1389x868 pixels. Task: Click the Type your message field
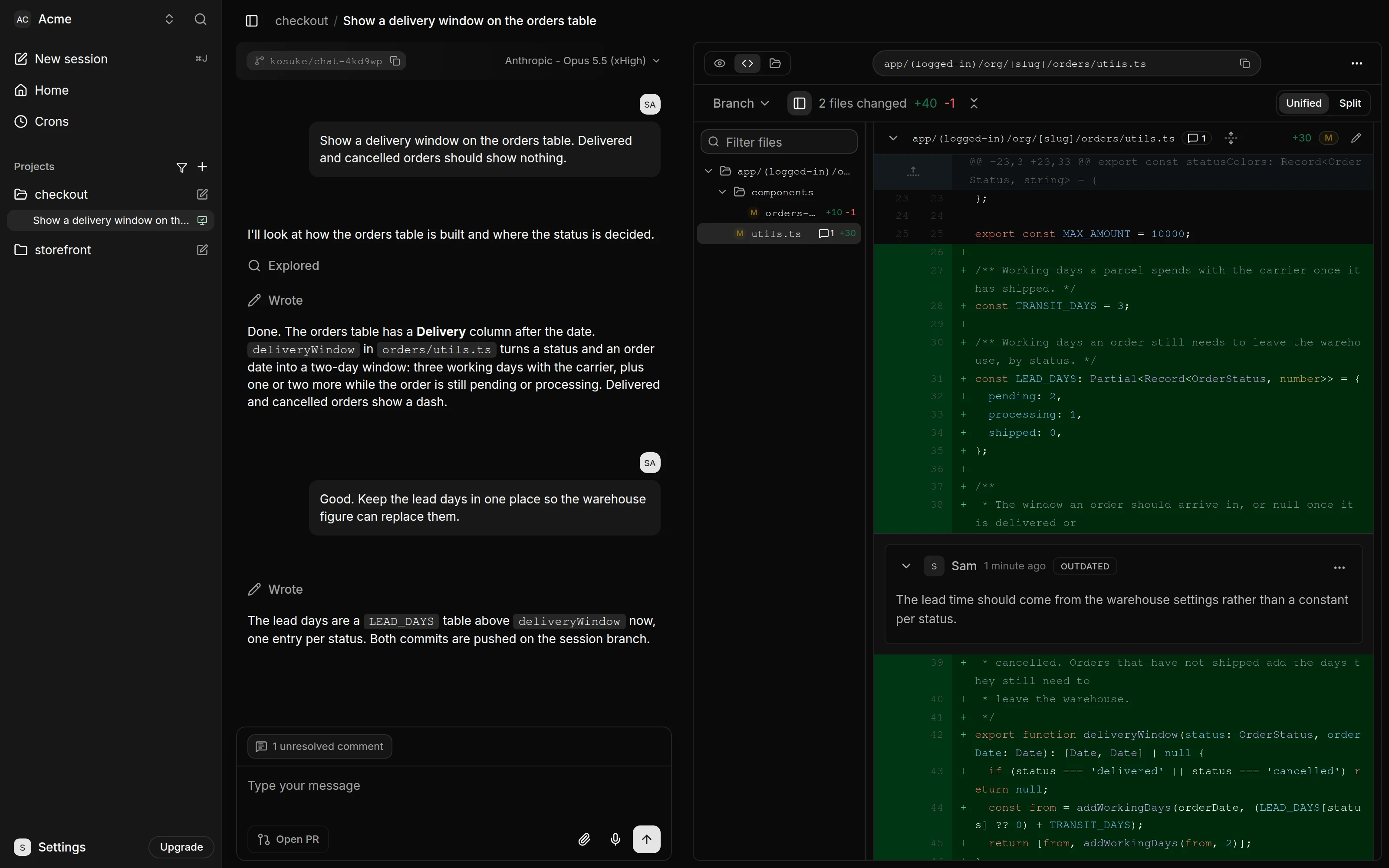coord(454,786)
